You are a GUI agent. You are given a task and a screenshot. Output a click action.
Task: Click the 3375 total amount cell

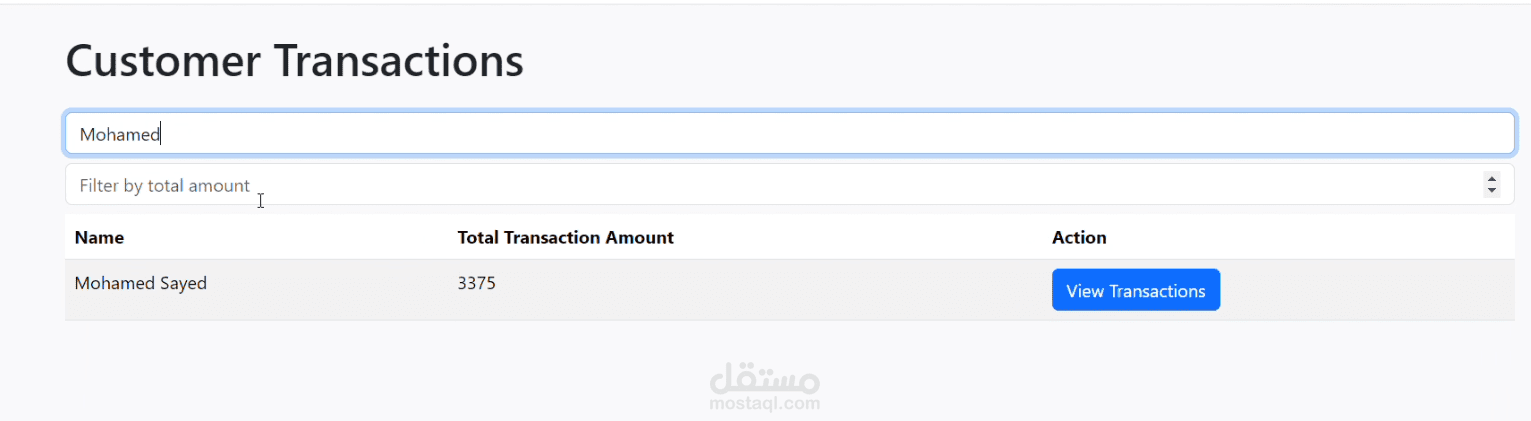tap(476, 283)
